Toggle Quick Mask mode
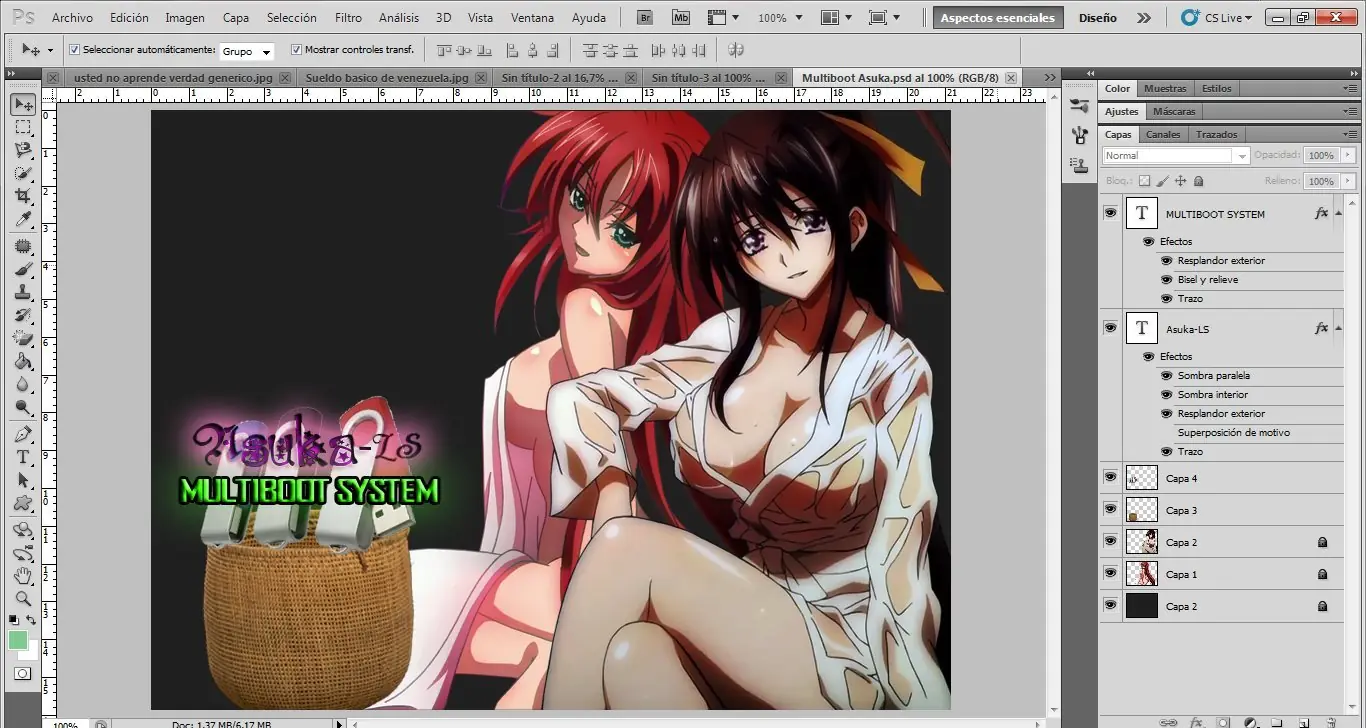This screenshot has height=728, width=1366. (x=22, y=674)
